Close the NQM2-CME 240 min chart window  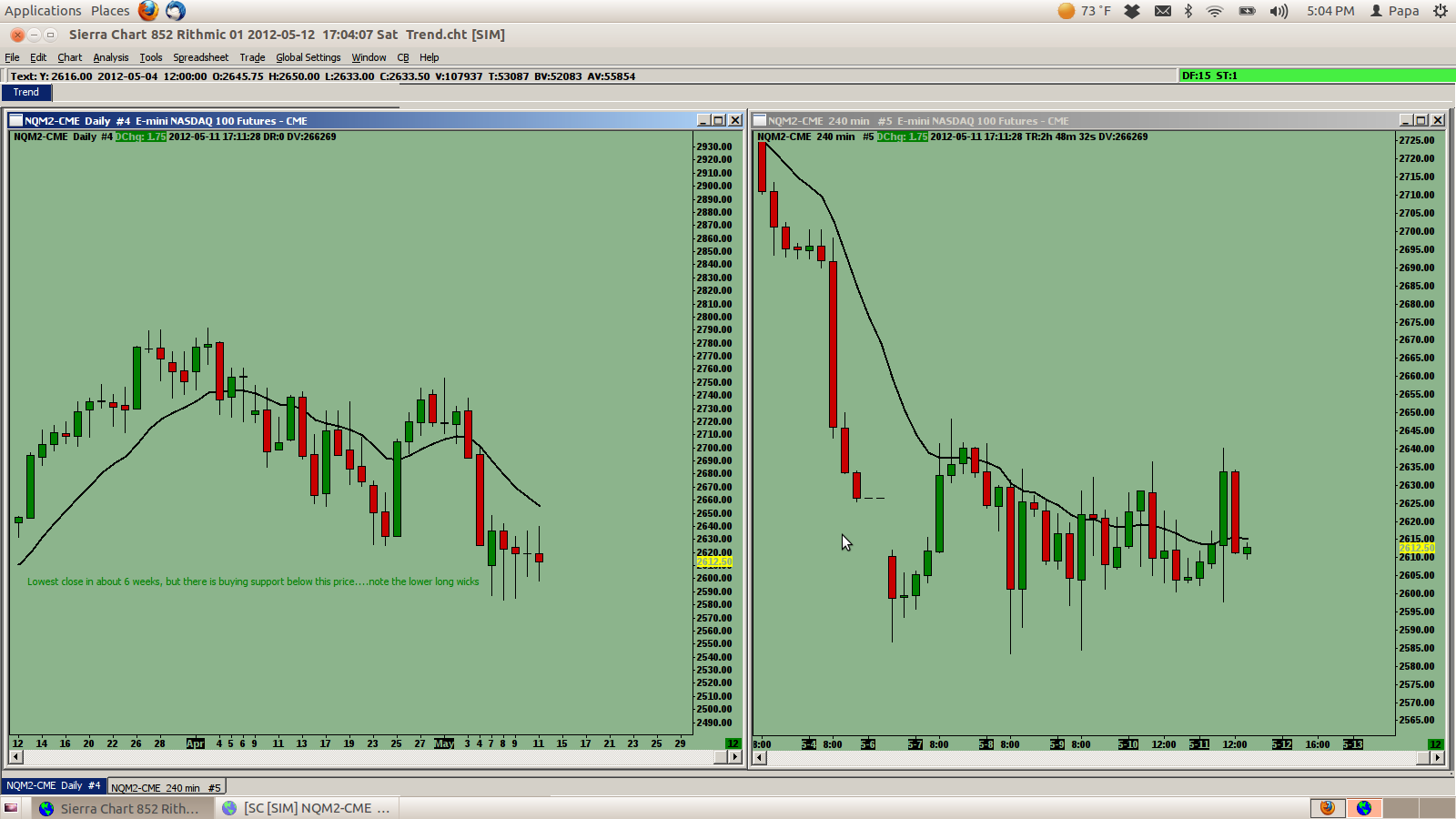(x=1438, y=120)
